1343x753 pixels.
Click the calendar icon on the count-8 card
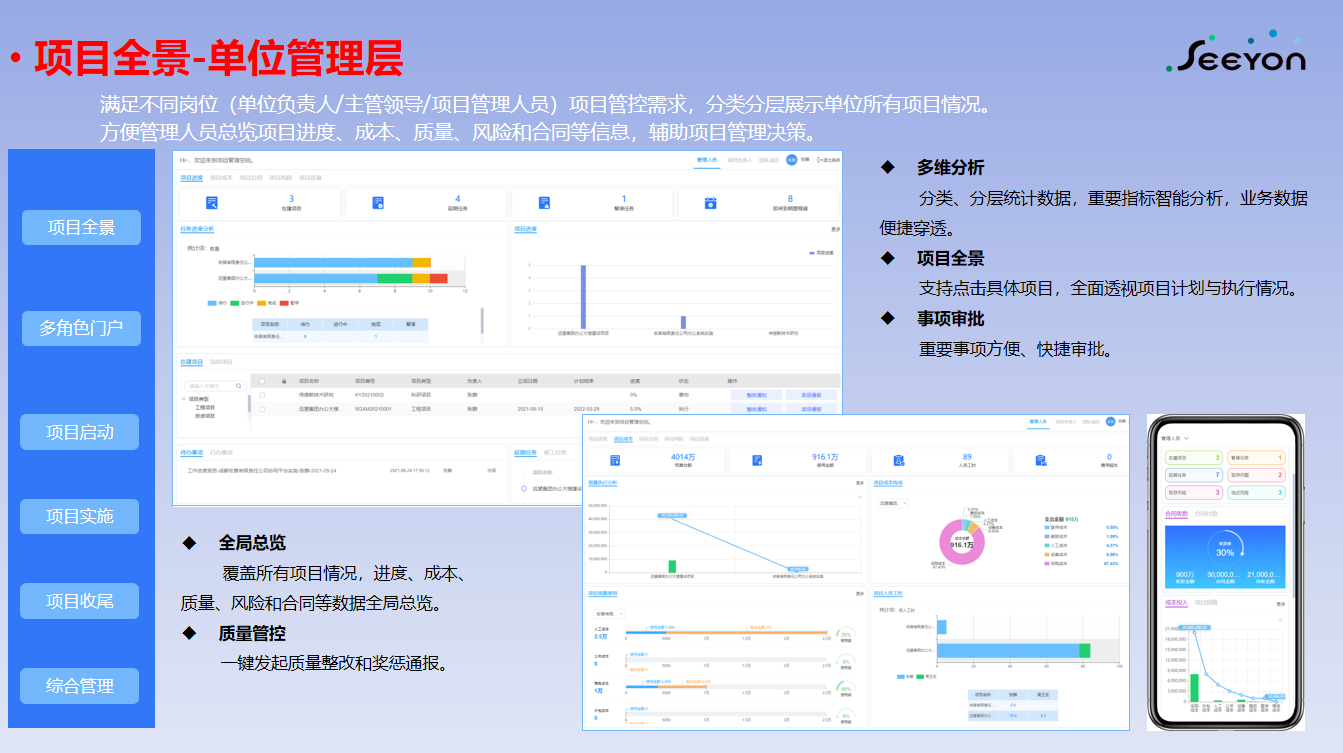coord(710,203)
